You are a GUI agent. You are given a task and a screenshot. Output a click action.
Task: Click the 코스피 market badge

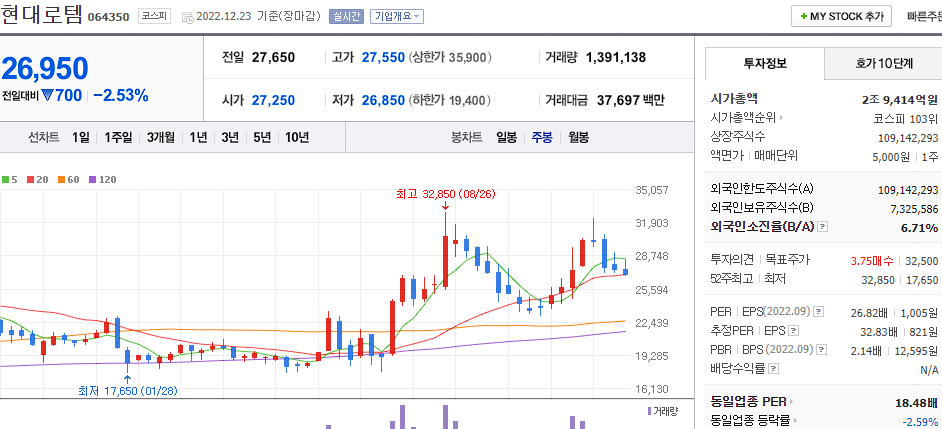153,16
